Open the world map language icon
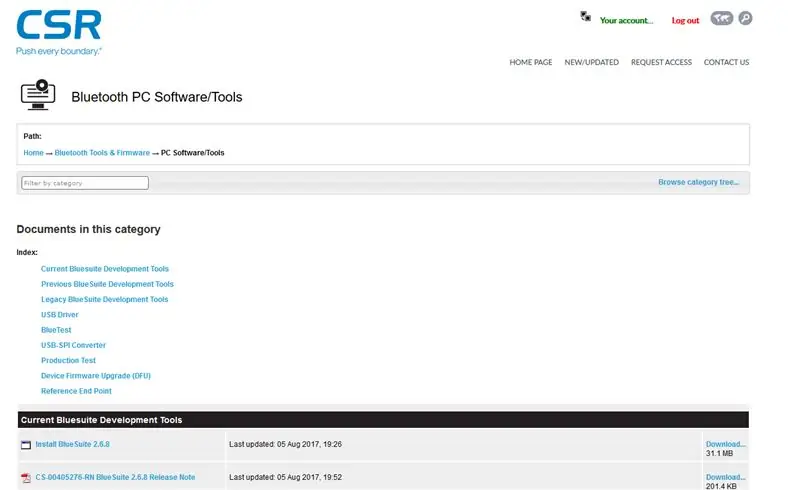 click(x=721, y=18)
